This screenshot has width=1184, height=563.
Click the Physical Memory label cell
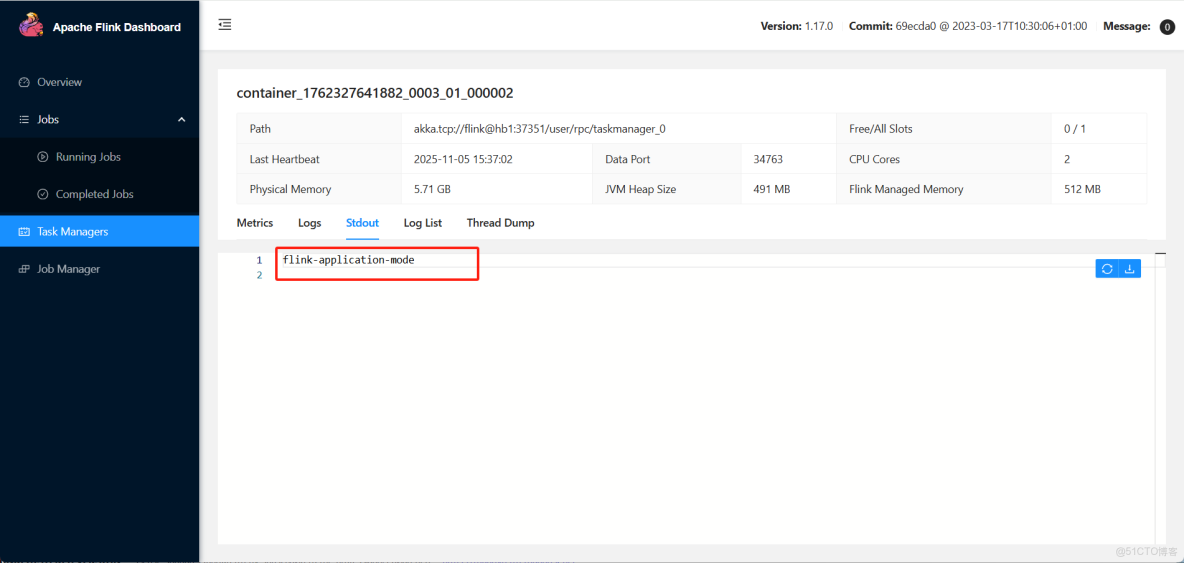point(319,189)
